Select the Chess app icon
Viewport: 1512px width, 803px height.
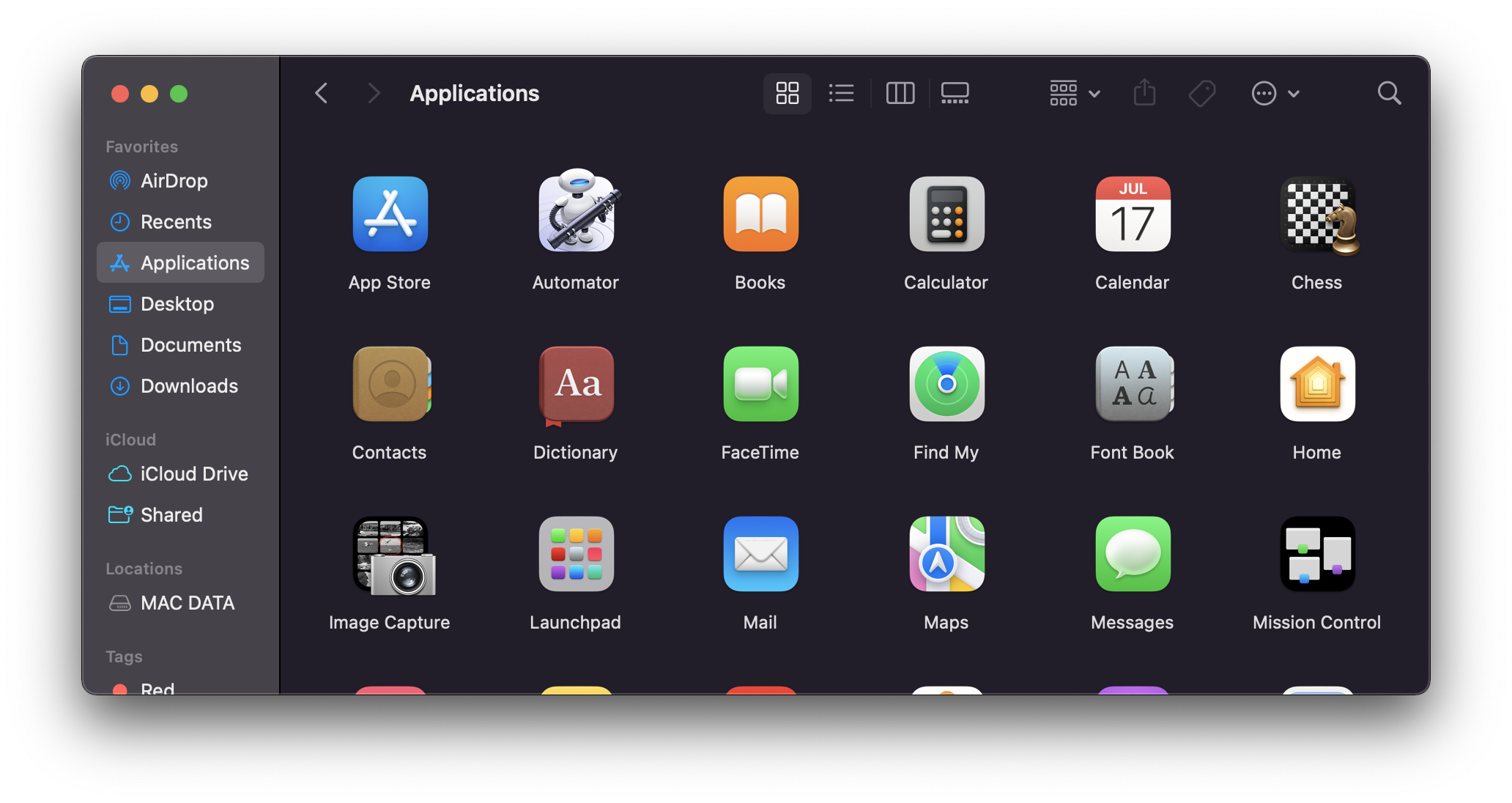coord(1319,215)
